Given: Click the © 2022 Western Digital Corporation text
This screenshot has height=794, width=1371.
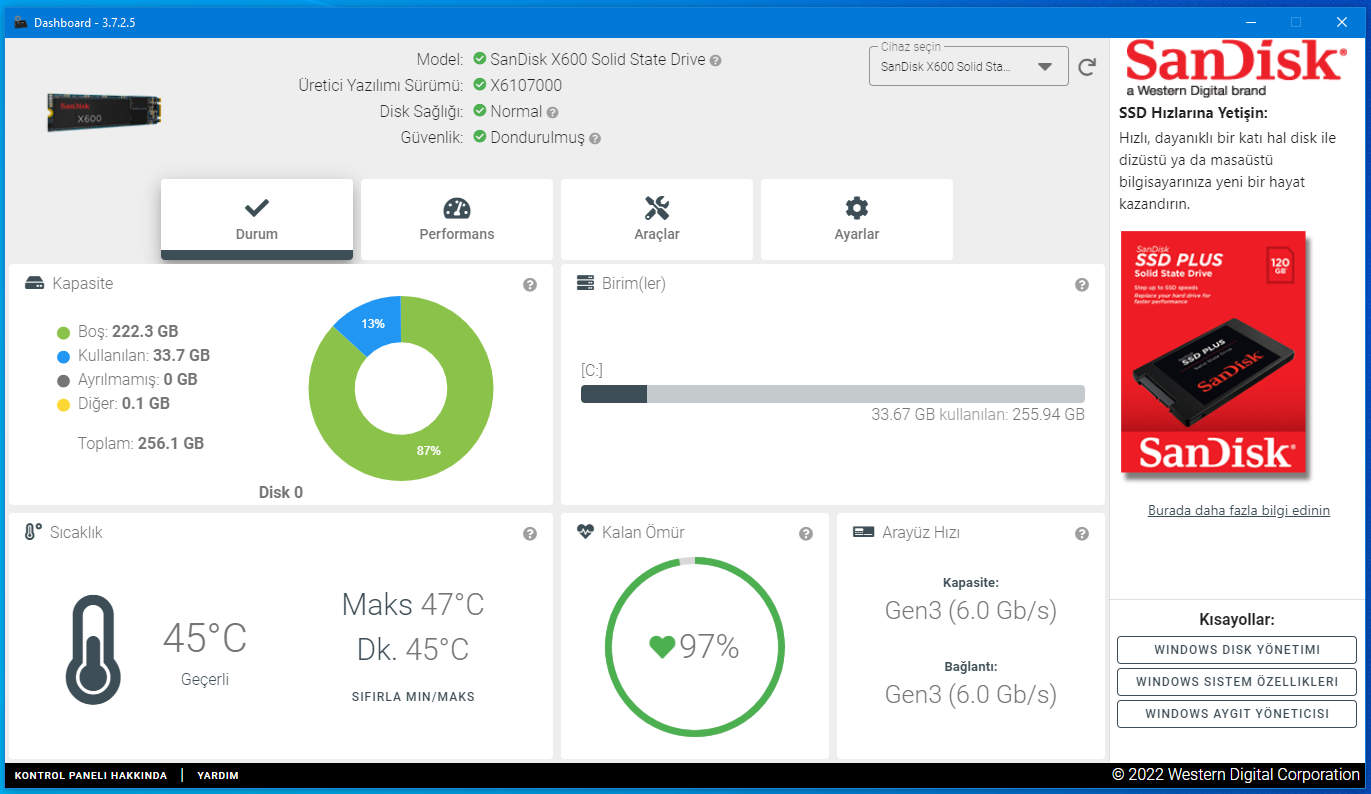Looking at the screenshot, I should tap(1236, 775).
